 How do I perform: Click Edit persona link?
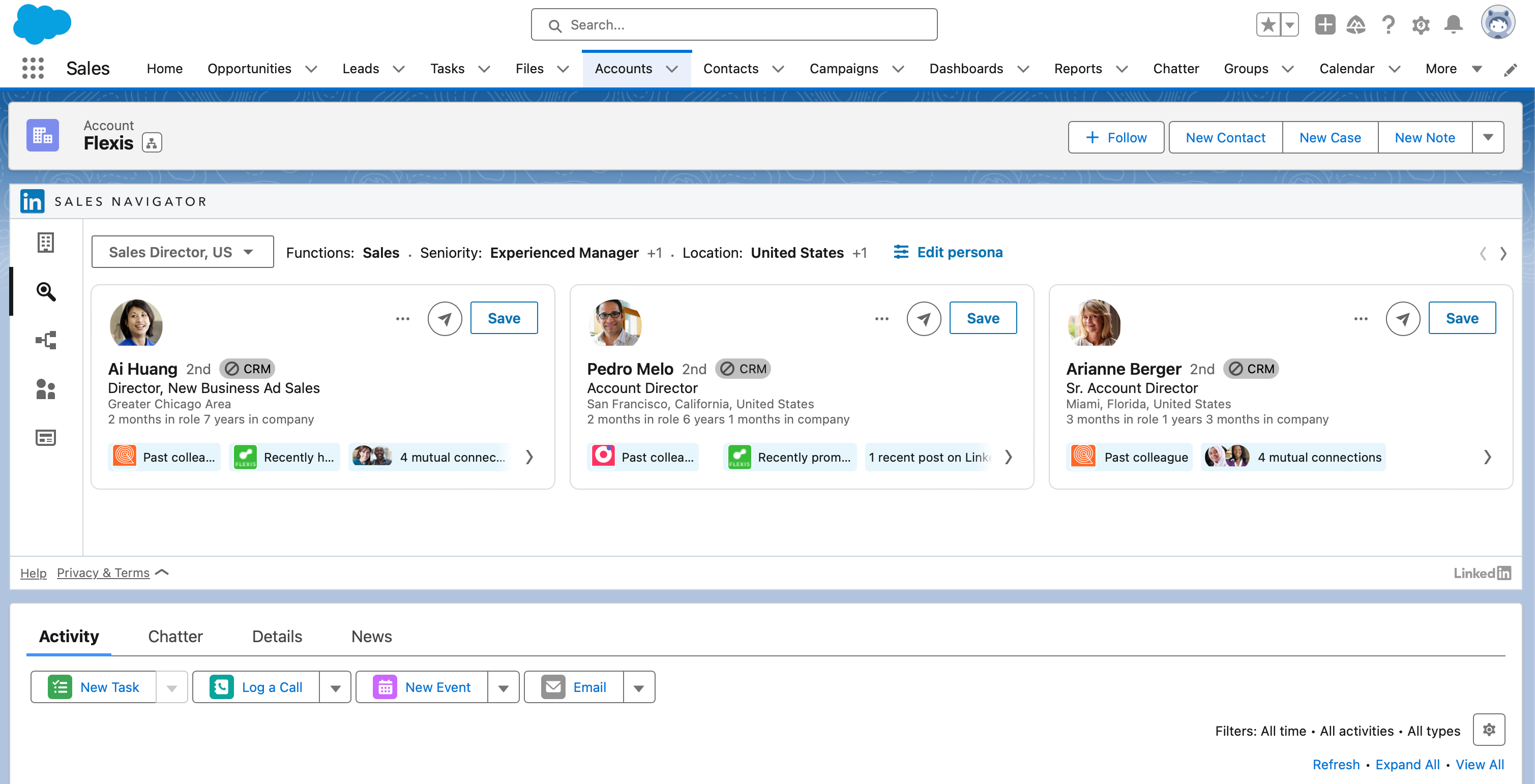948,252
